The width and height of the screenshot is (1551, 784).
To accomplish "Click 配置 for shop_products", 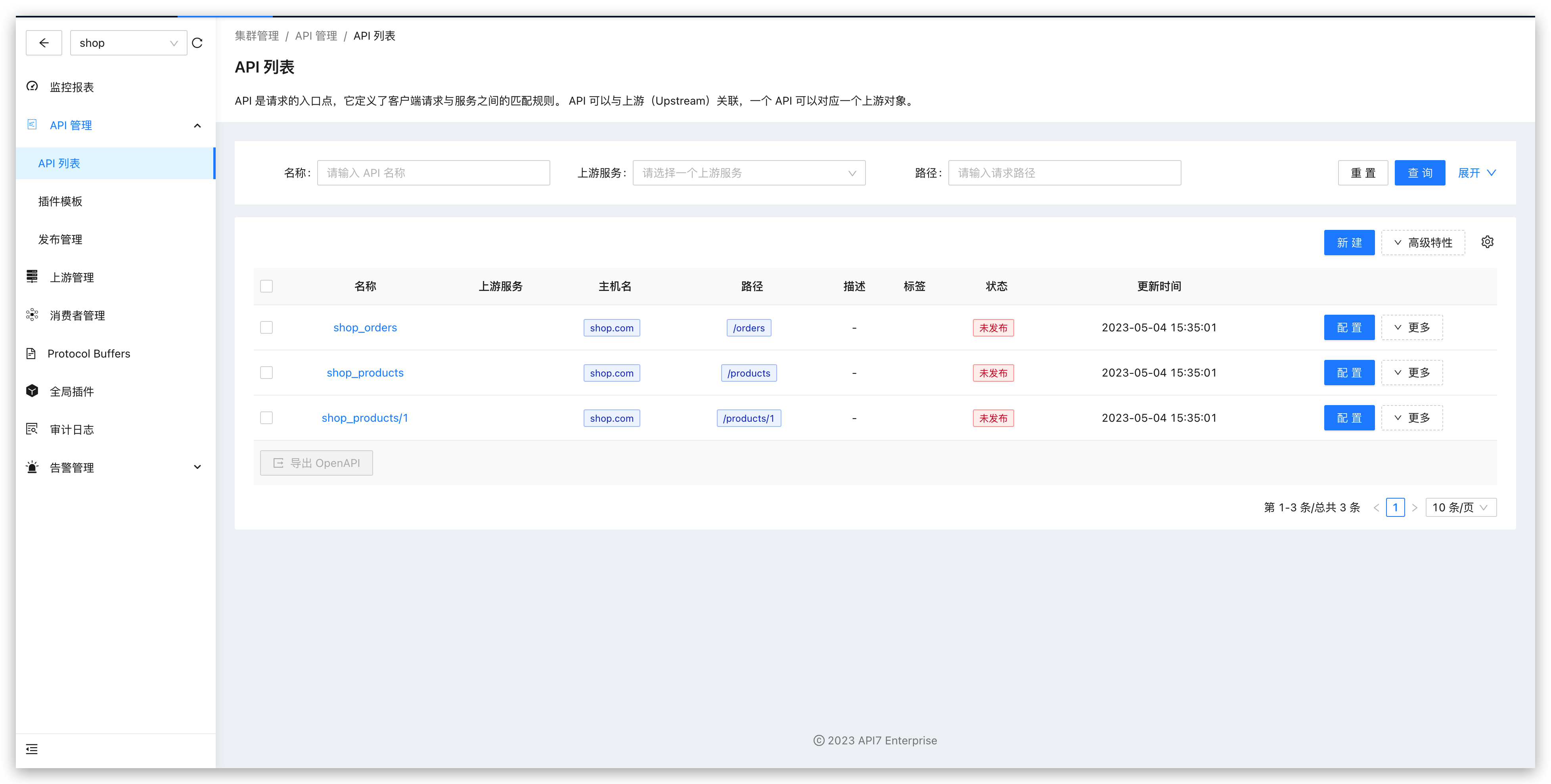I will tap(1349, 373).
